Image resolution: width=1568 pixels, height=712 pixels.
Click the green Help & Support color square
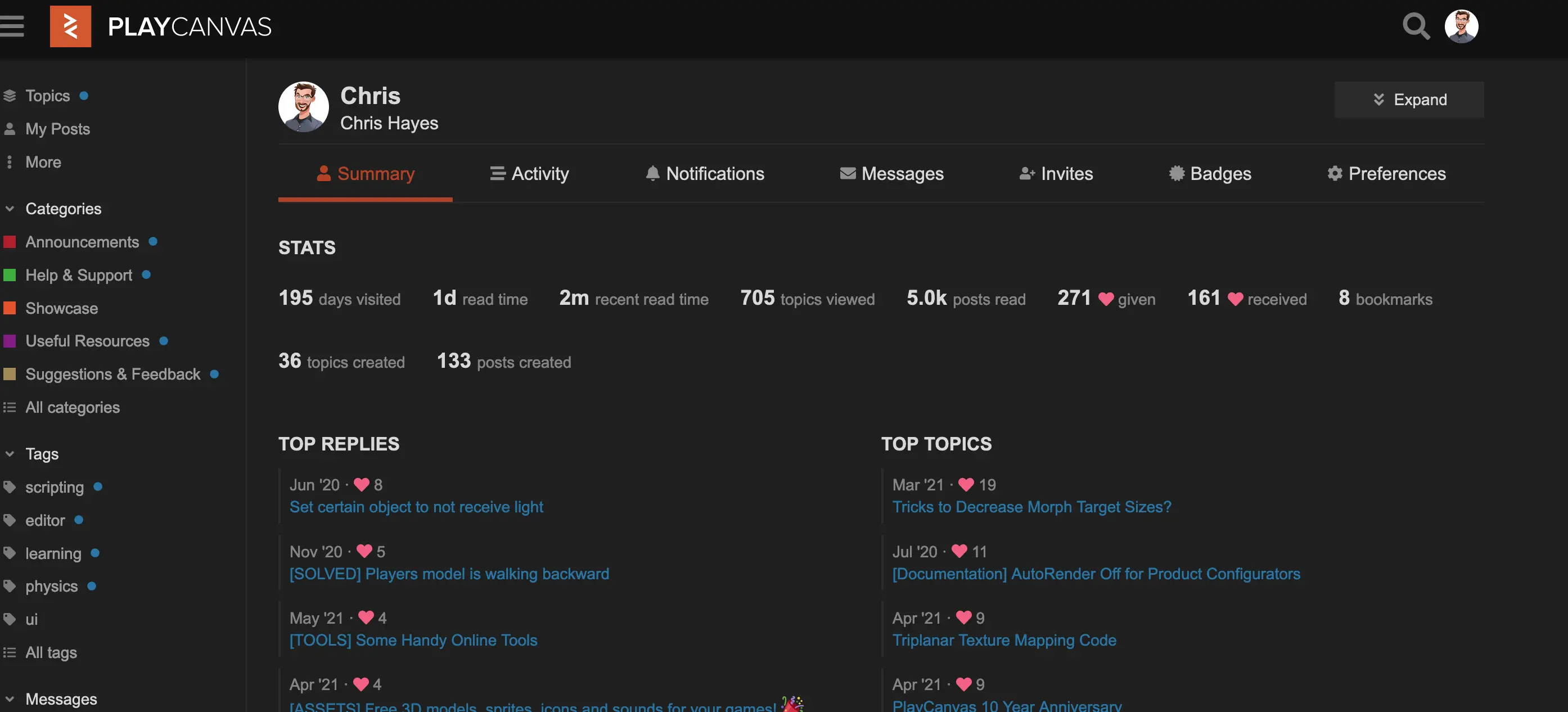tap(10, 275)
